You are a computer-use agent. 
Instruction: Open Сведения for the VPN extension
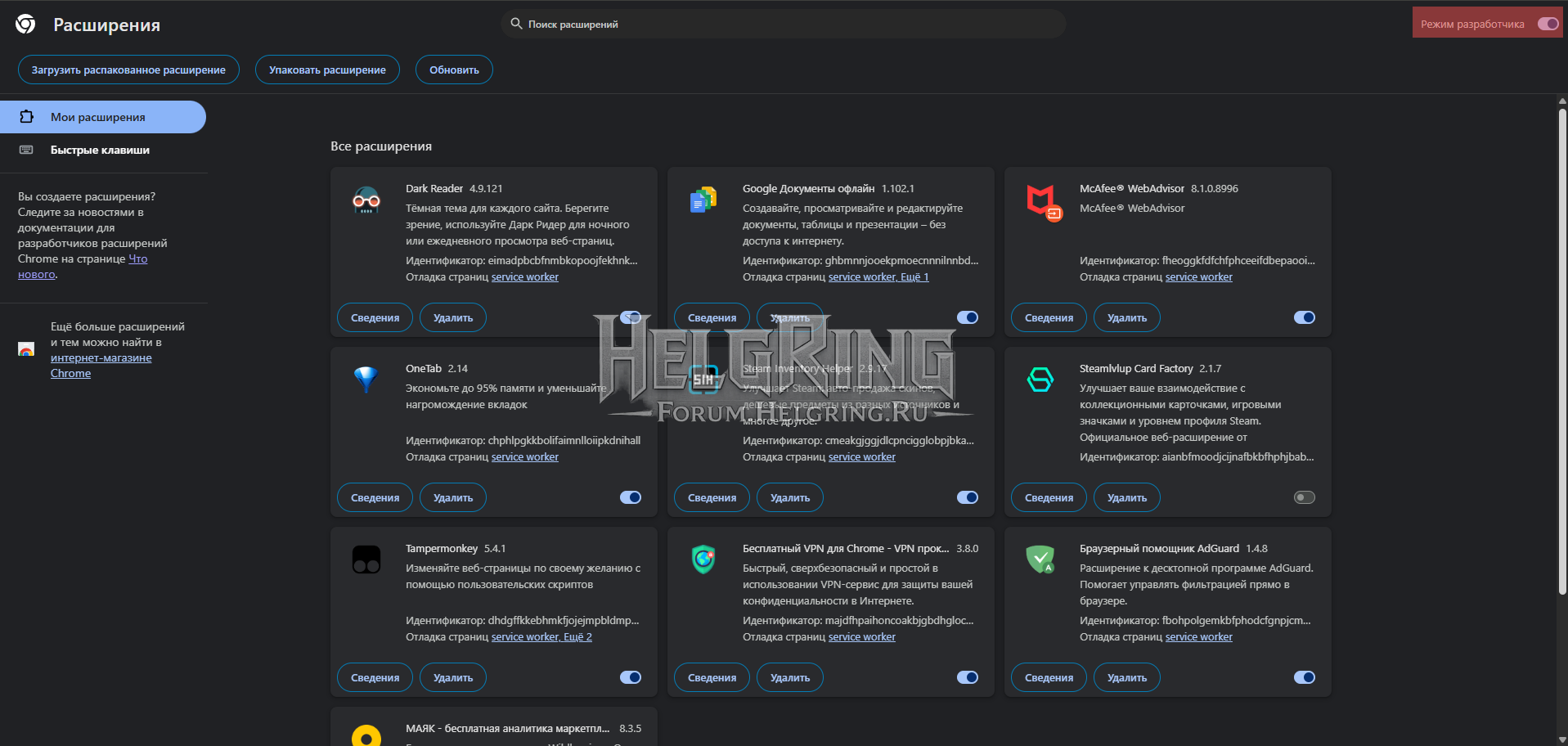712,677
